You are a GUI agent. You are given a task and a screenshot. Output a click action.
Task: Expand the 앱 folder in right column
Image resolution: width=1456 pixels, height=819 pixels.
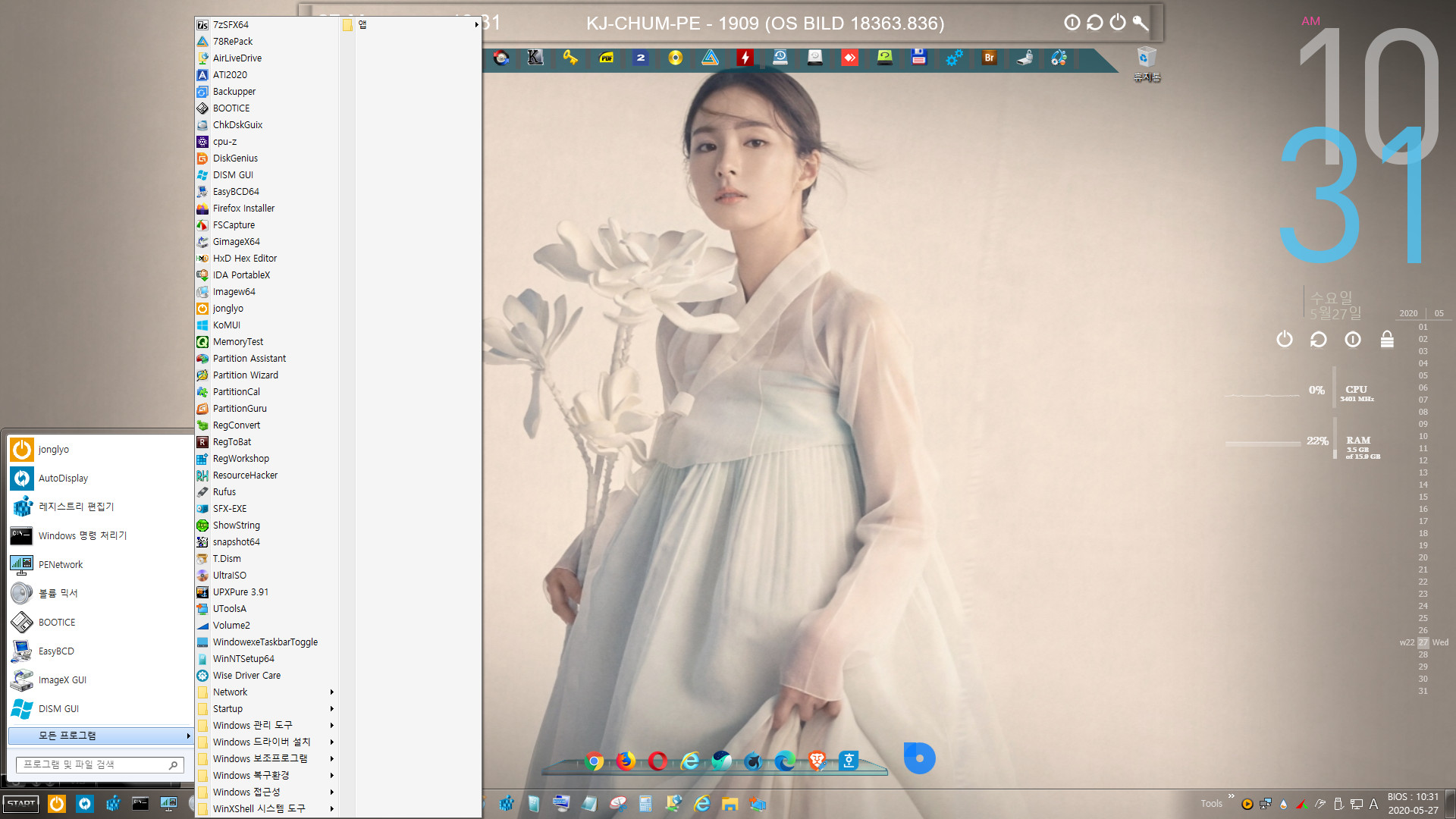tap(410, 24)
